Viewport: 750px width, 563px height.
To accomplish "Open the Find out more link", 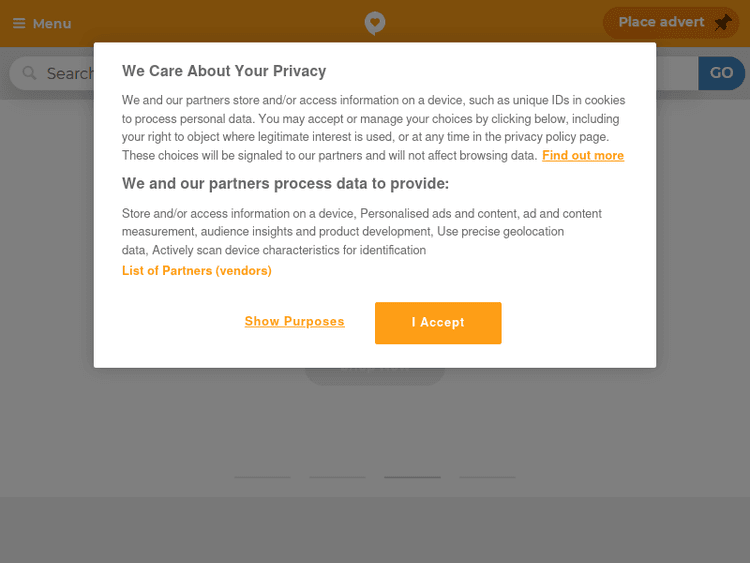I will point(583,156).
